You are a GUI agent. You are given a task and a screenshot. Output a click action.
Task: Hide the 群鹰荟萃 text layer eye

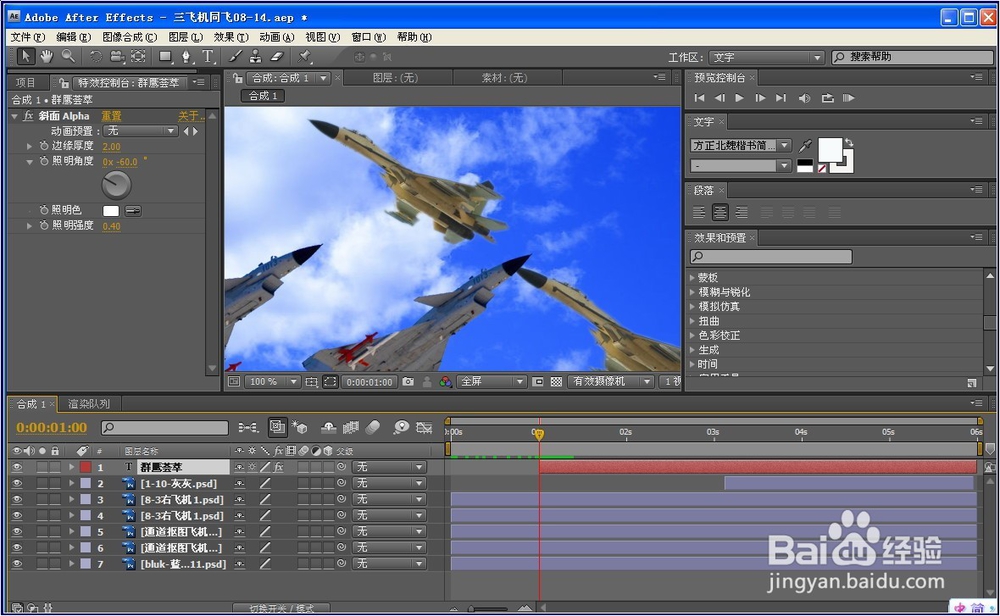17,467
